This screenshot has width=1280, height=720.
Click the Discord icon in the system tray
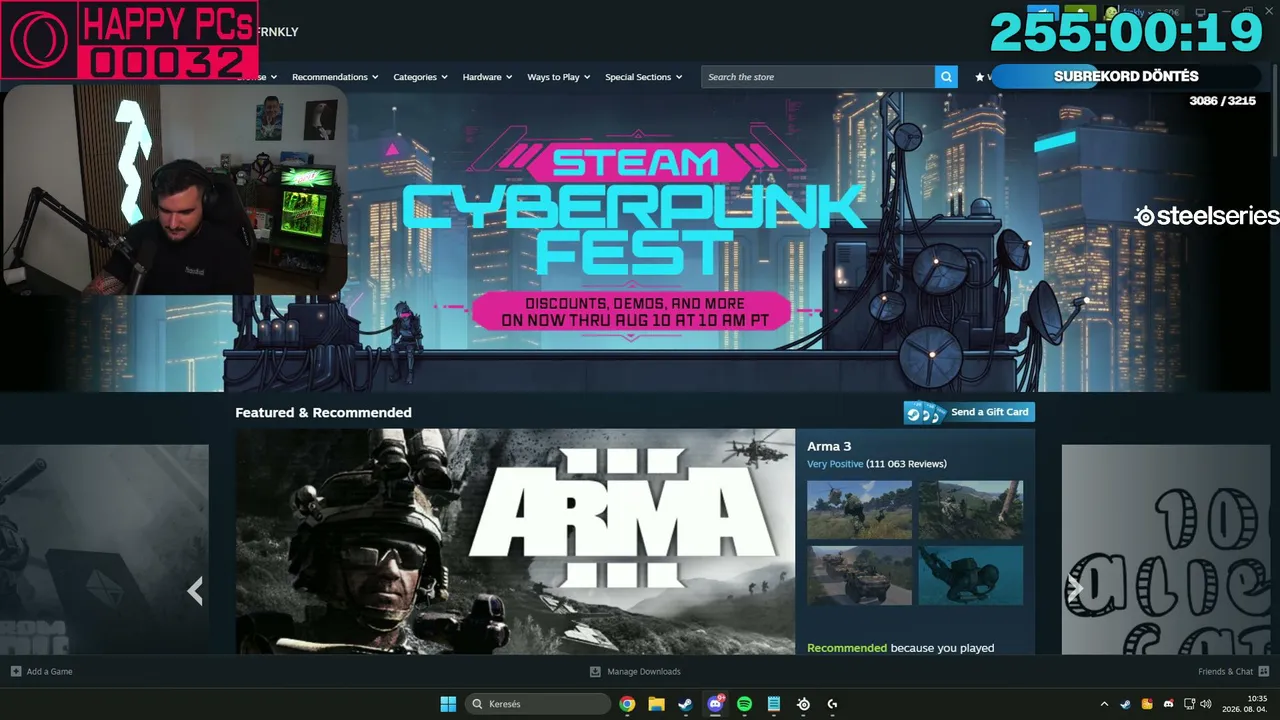(x=1168, y=704)
